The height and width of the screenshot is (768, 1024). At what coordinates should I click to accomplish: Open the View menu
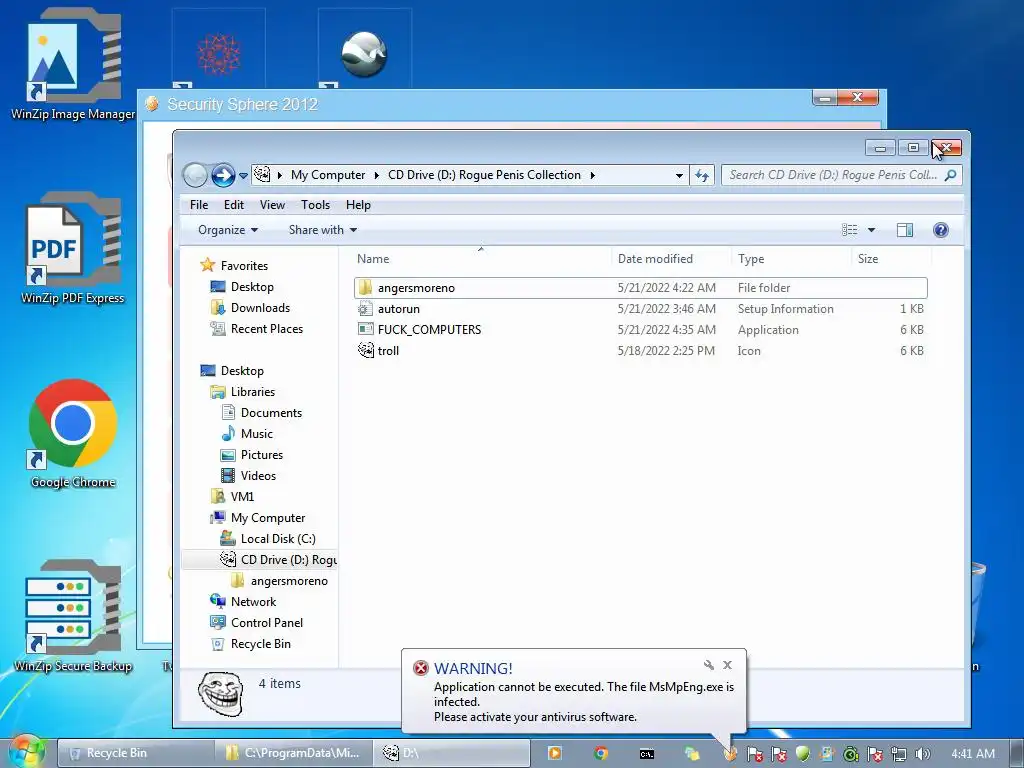272,205
